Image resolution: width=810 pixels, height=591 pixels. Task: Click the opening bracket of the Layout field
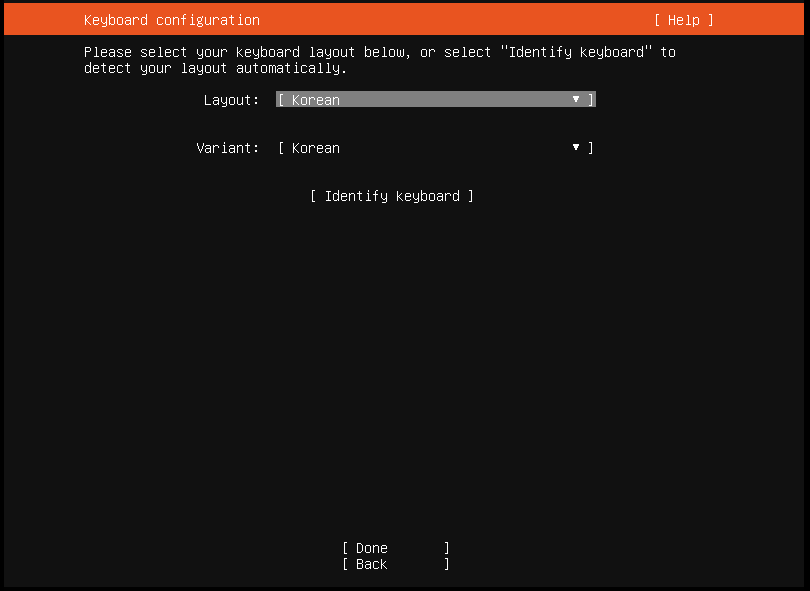[281, 100]
